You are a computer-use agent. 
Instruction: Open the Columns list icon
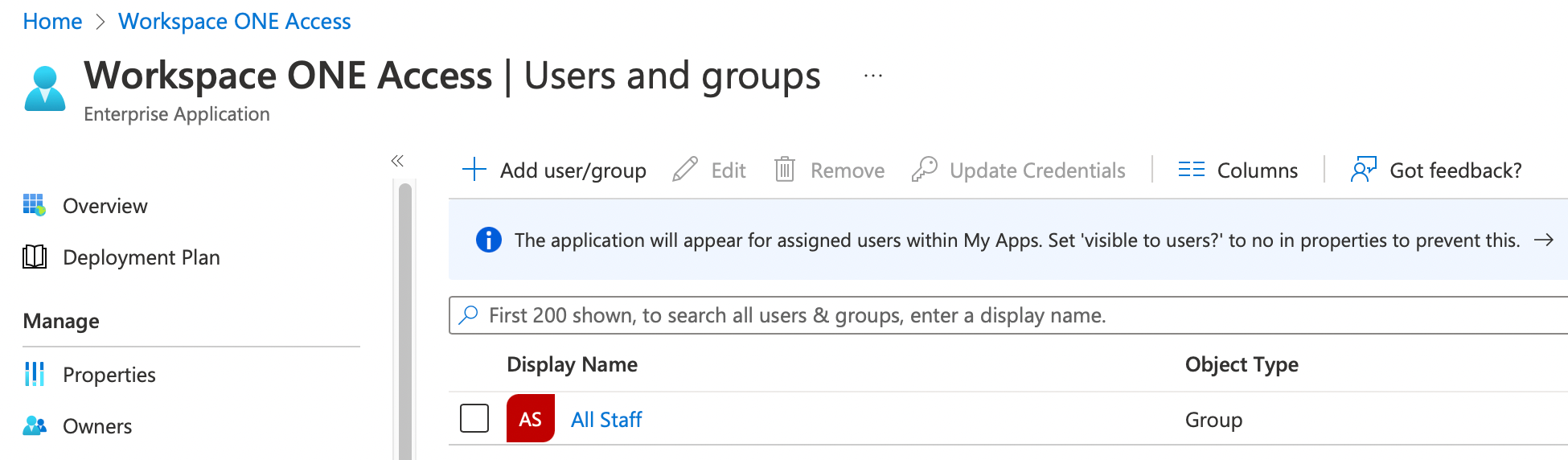1191,170
